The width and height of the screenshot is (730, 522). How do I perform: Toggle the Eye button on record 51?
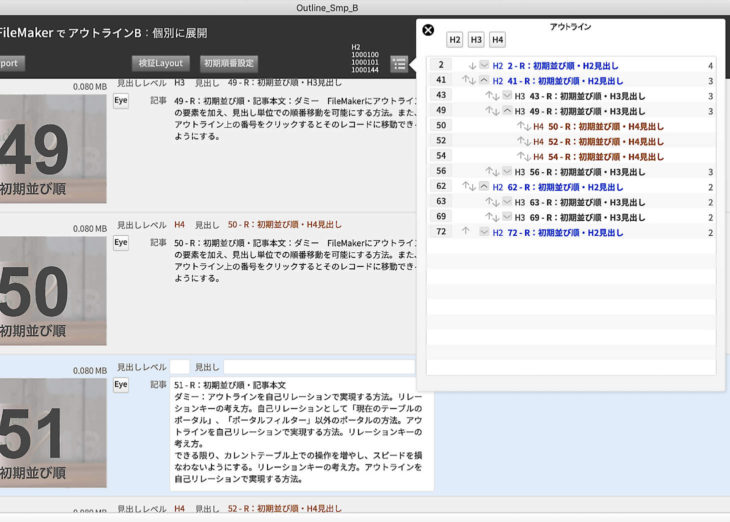[x=121, y=385]
